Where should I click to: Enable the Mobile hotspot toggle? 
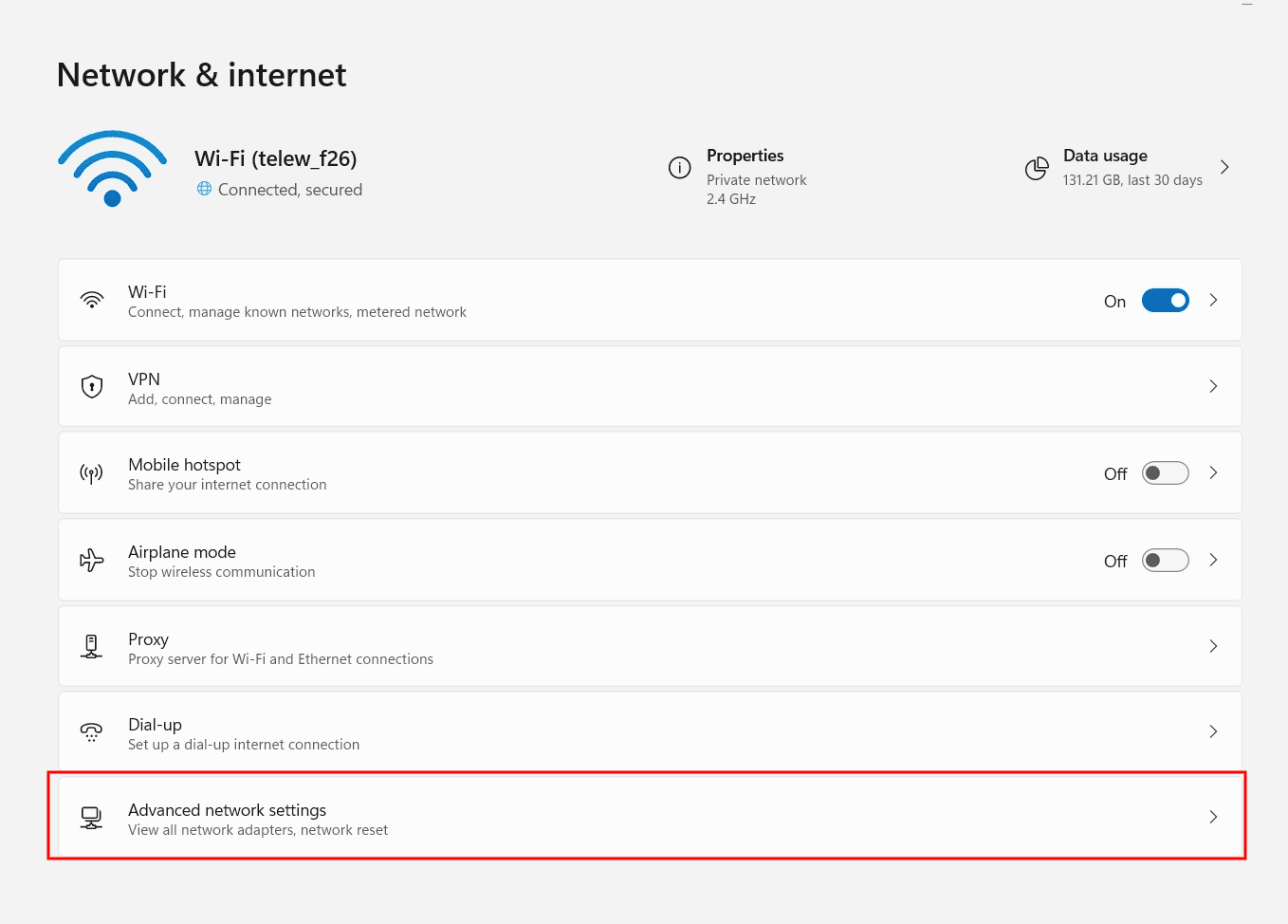point(1165,472)
